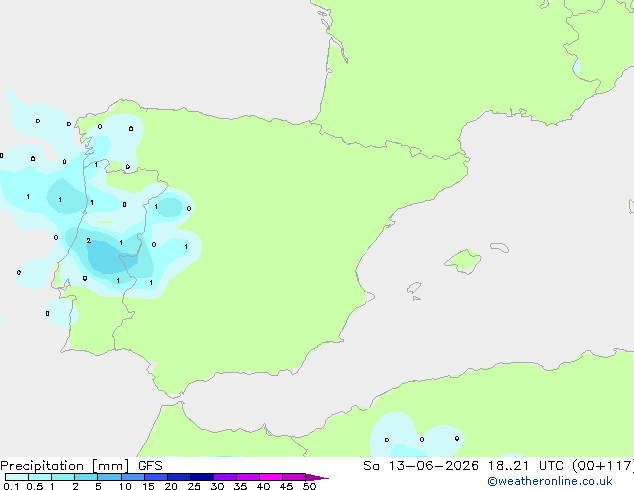The image size is (634, 490).
Task: Click the 25–30 mm dark blue swatch
Action: tap(202, 477)
